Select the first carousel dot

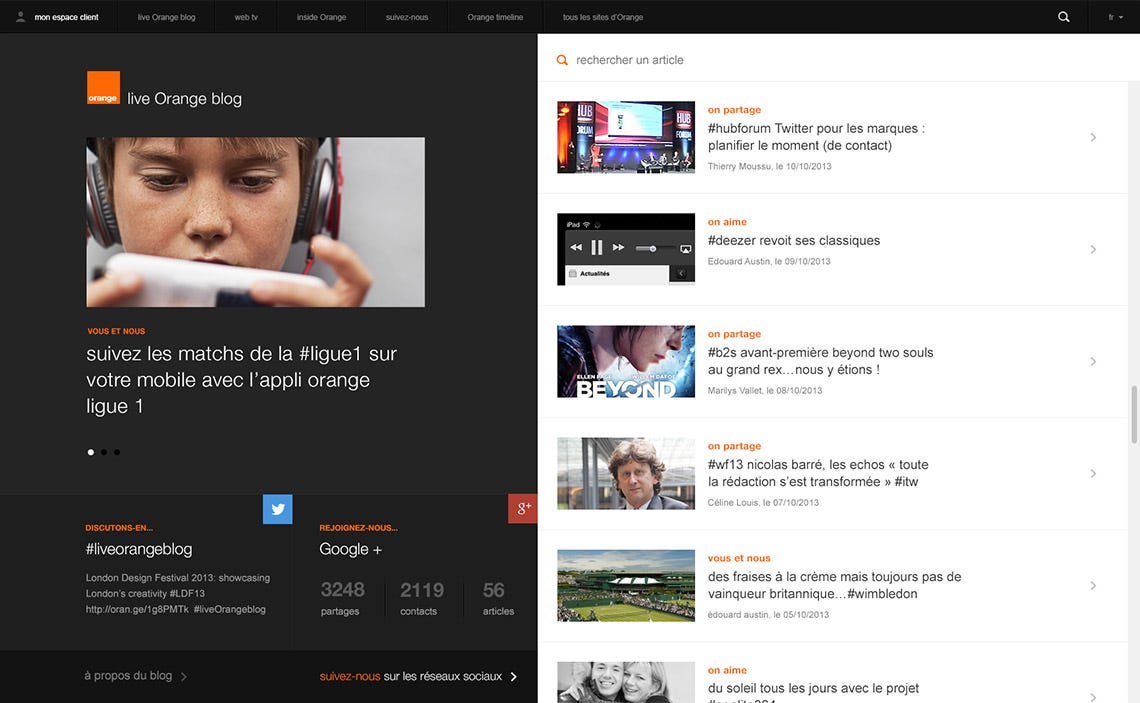click(x=91, y=452)
